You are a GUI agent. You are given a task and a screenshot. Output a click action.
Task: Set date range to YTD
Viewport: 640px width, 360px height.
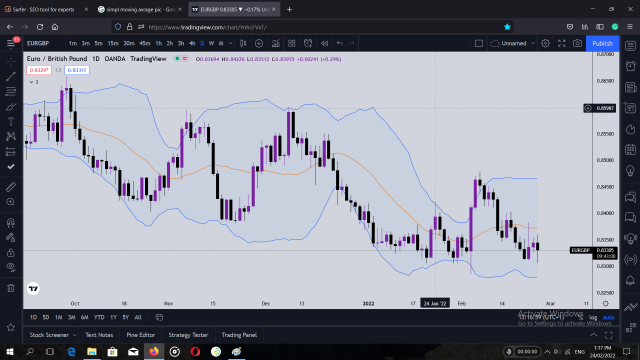click(99, 317)
